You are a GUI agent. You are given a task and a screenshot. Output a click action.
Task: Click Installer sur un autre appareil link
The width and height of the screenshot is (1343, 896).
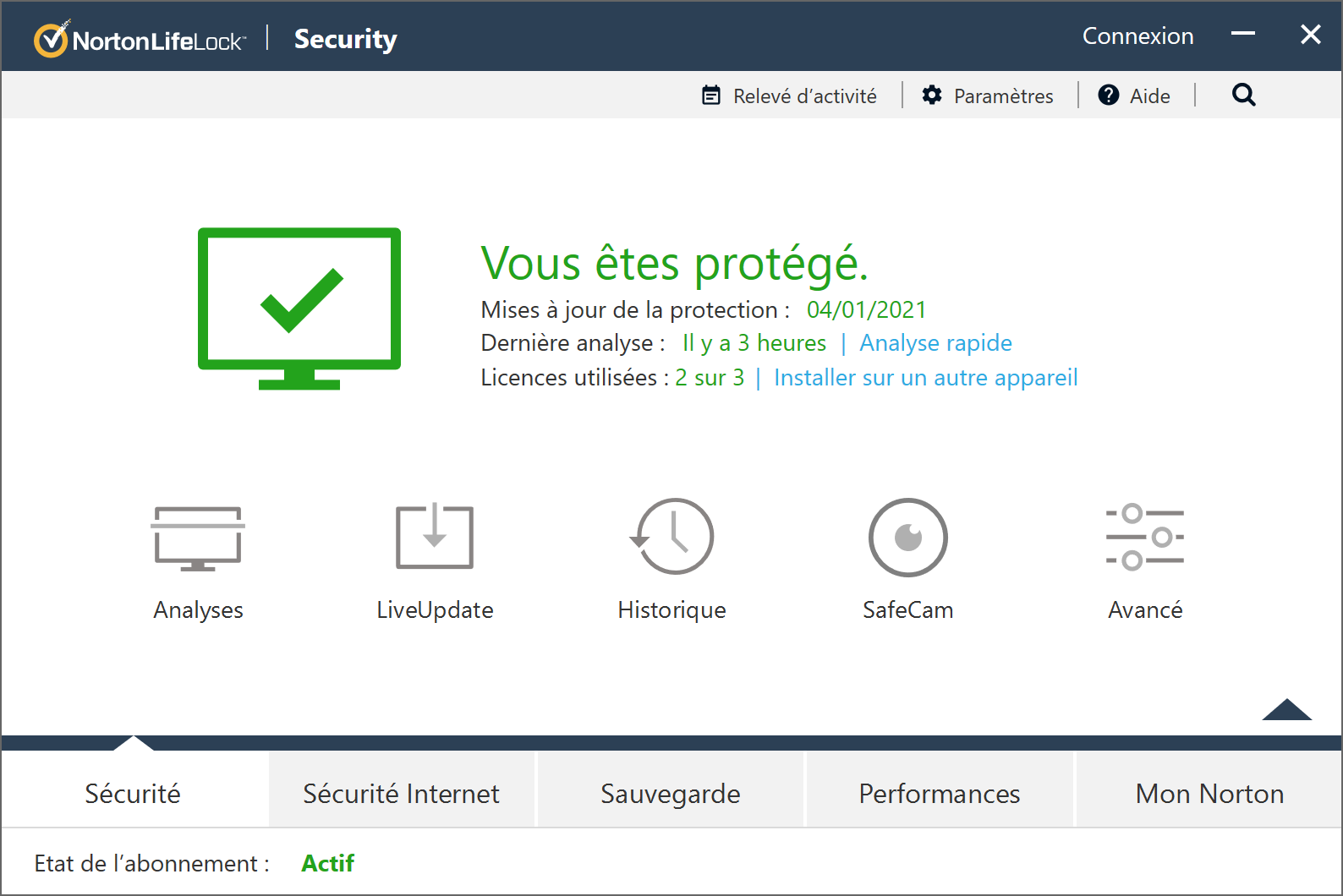point(925,378)
